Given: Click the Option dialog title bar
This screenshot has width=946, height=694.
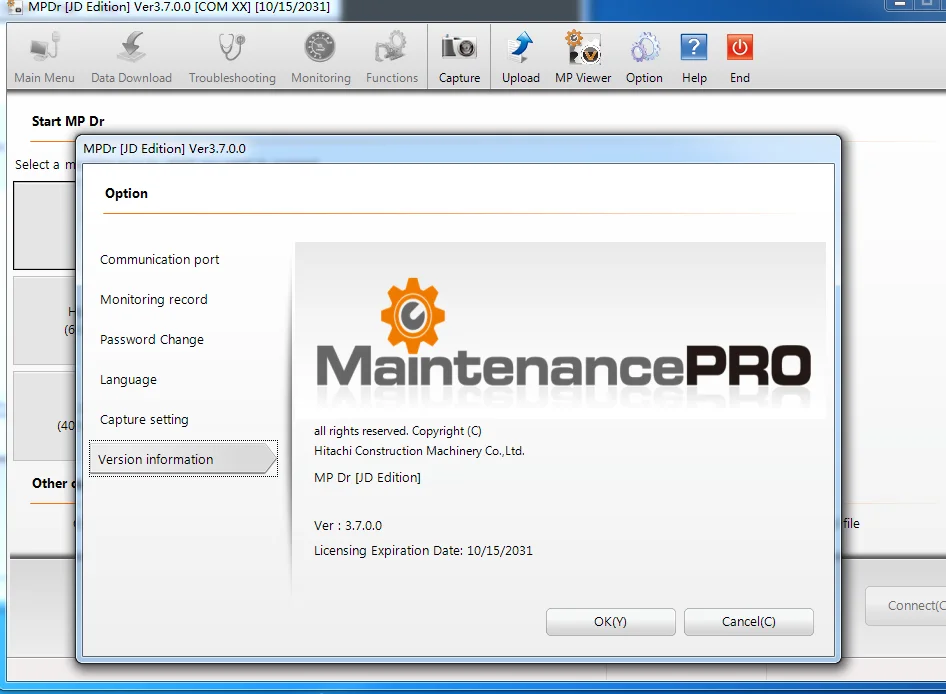Looking at the screenshot, I should coord(459,148).
